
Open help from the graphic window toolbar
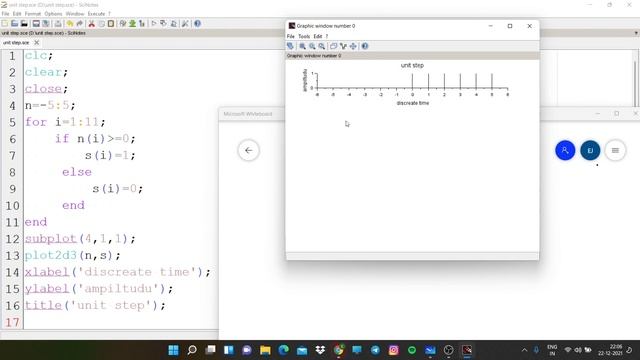[x=365, y=46]
